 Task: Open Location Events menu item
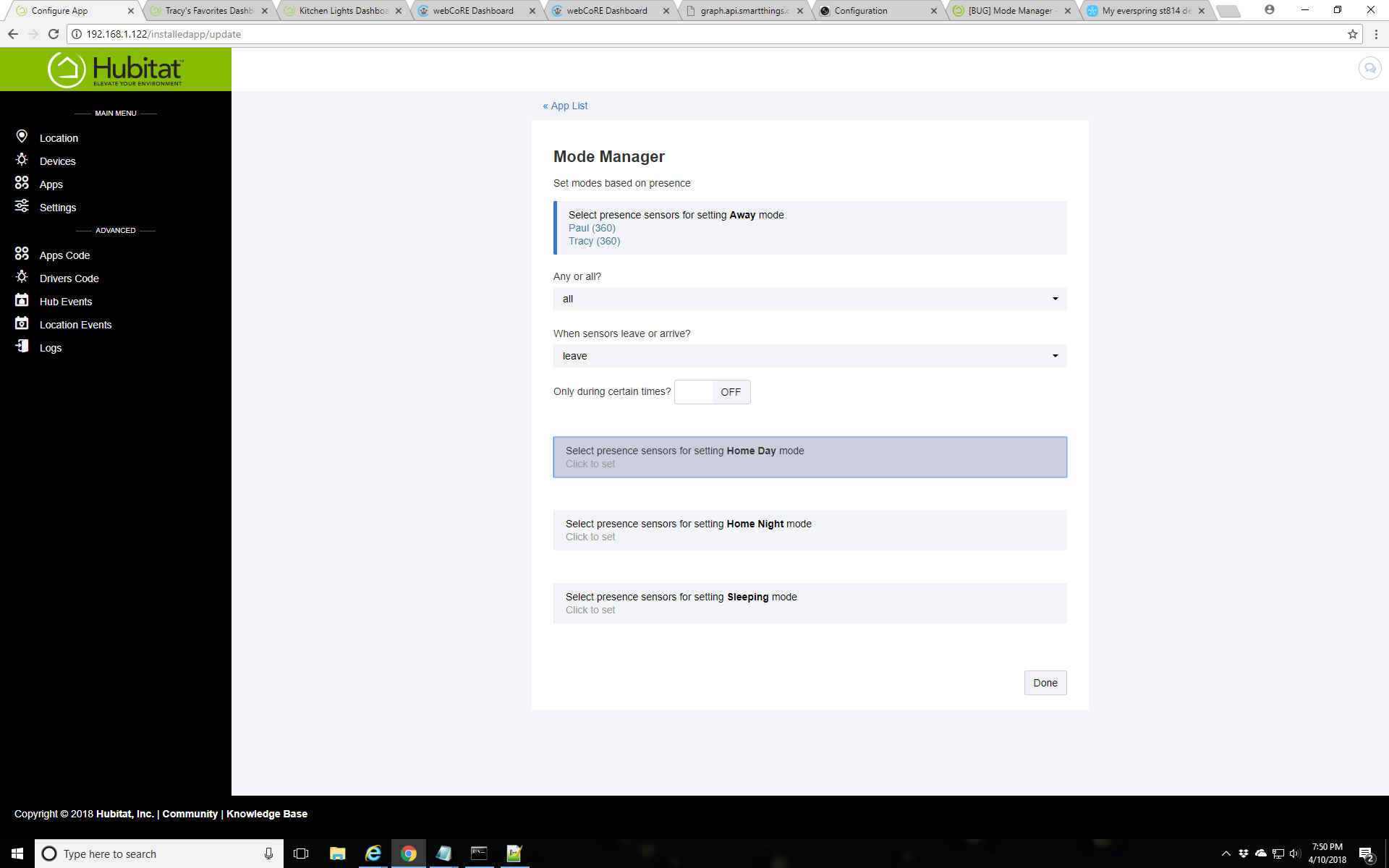tap(75, 325)
